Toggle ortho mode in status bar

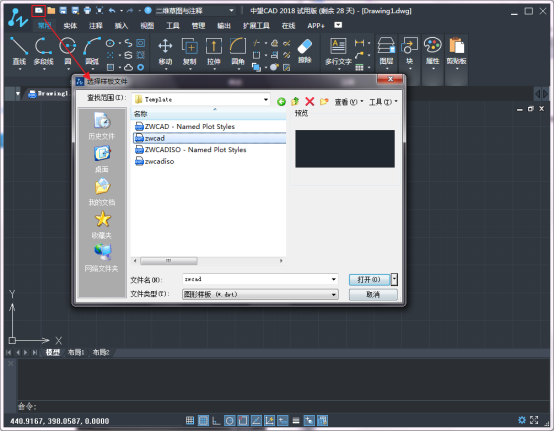(x=216, y=420)
